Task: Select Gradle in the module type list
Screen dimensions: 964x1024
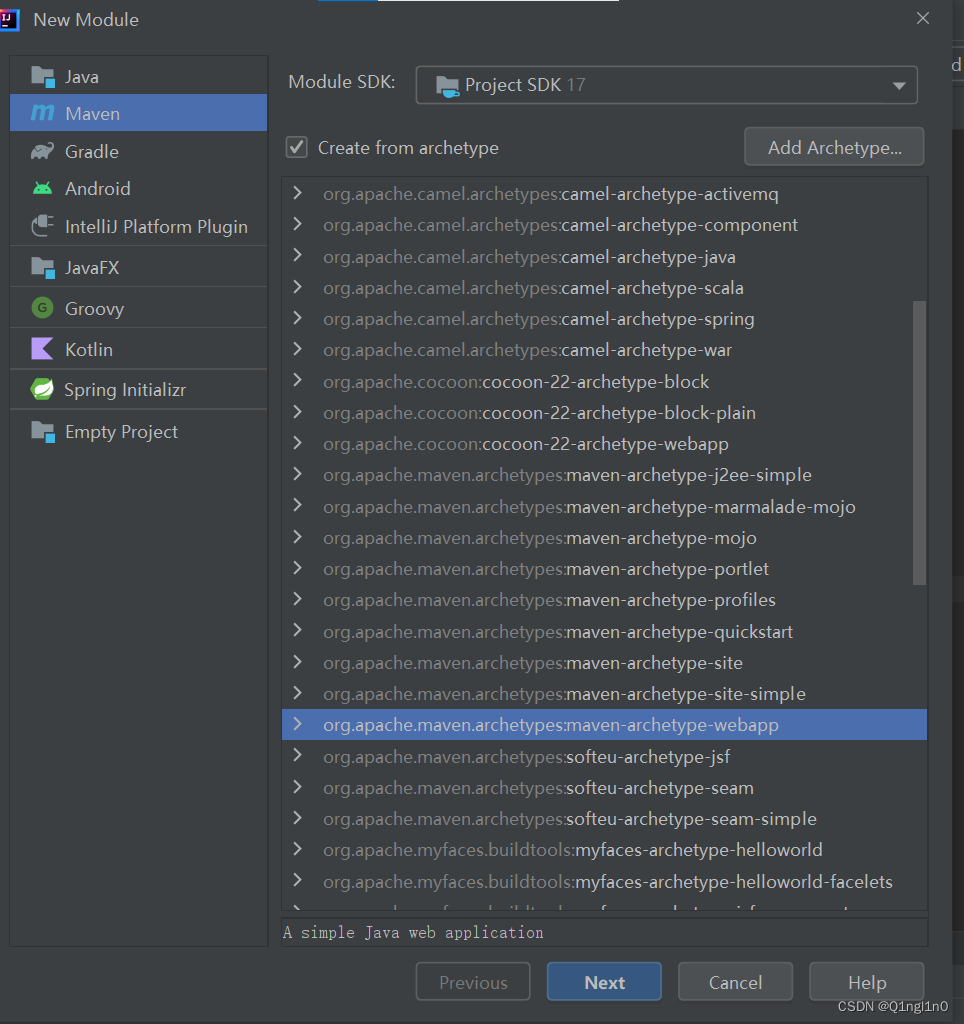Action: tap(138, 152)
